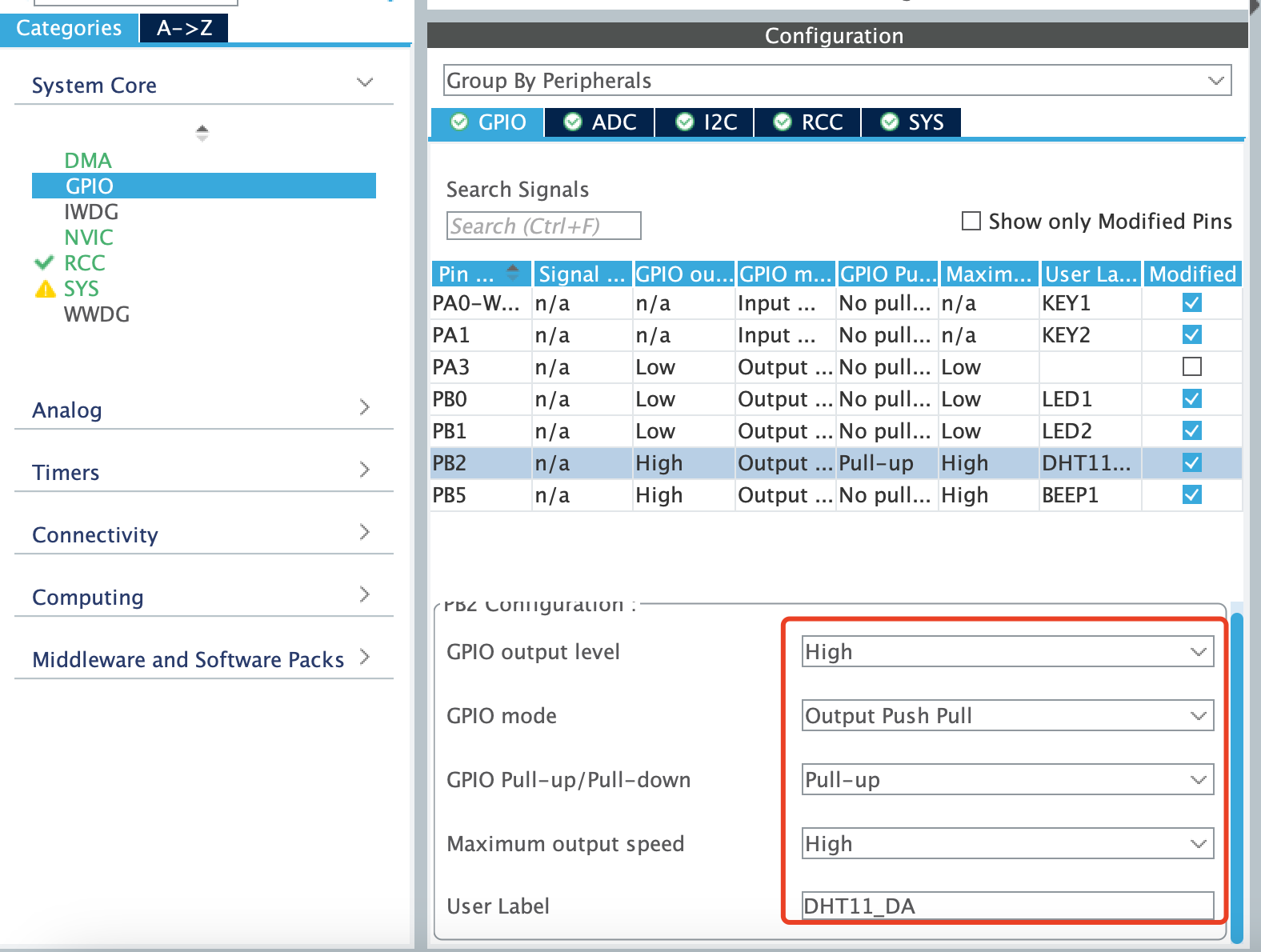Switch to the A->Z view tab
1261x952 pixels.
click(184, 28)
